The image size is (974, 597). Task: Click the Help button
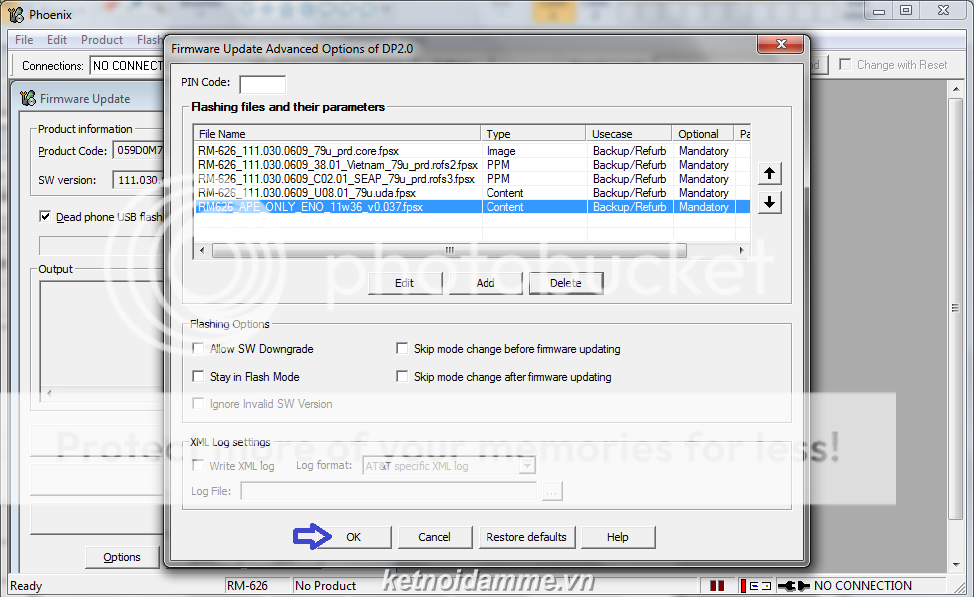point(617,537)
